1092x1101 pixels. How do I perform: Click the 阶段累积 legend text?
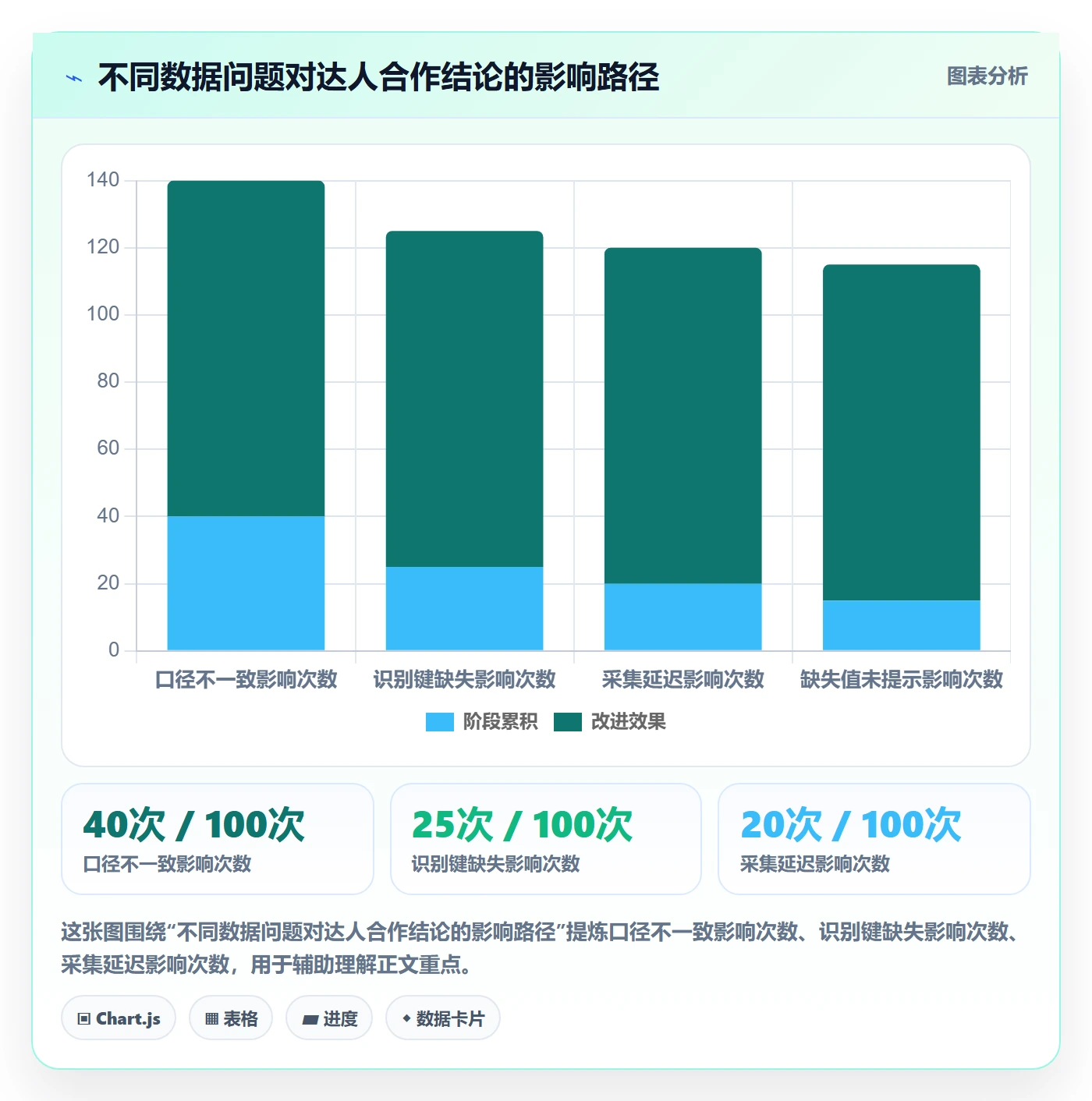[500, 722]
